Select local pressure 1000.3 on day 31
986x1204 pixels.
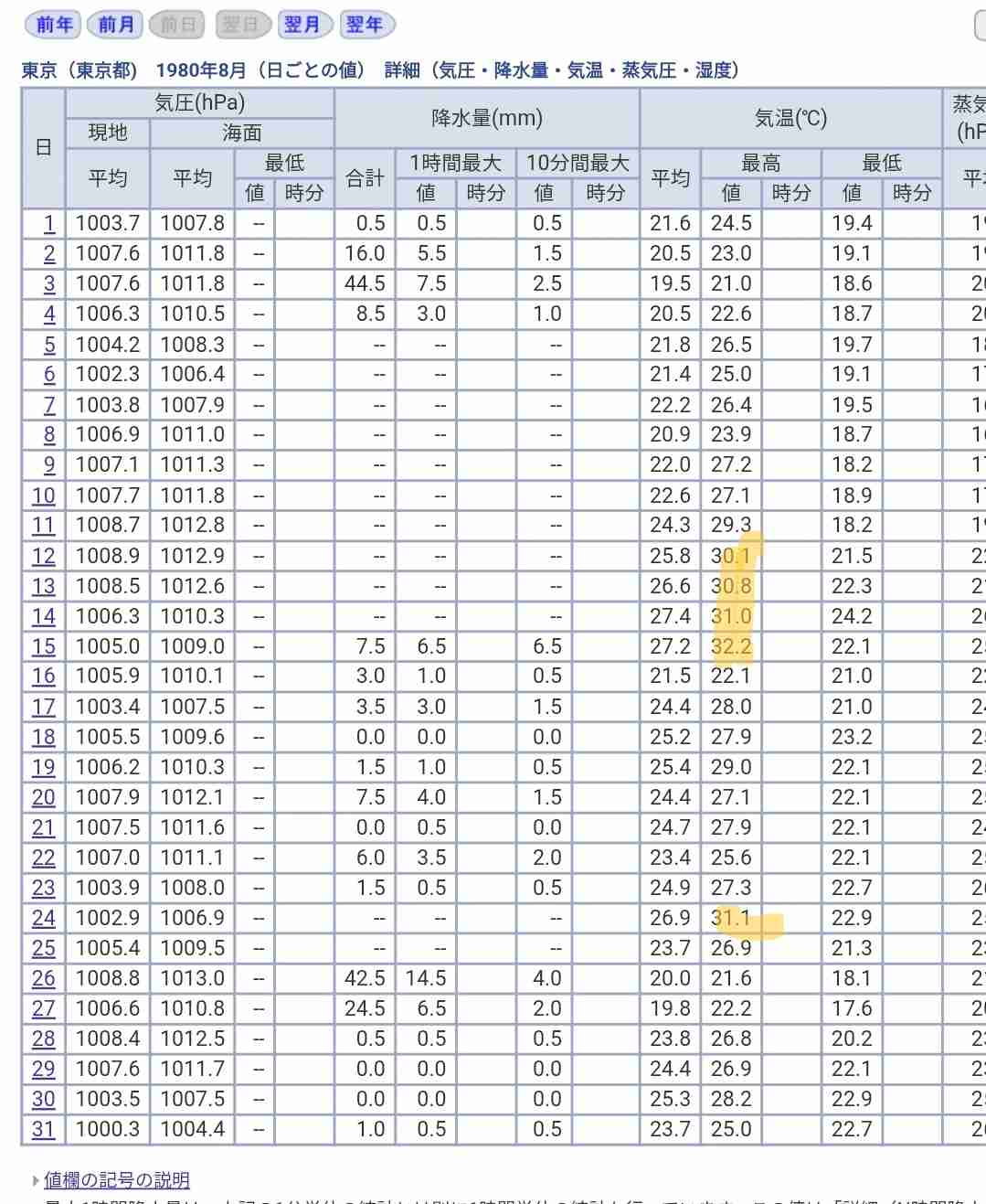coord(108,1129)
